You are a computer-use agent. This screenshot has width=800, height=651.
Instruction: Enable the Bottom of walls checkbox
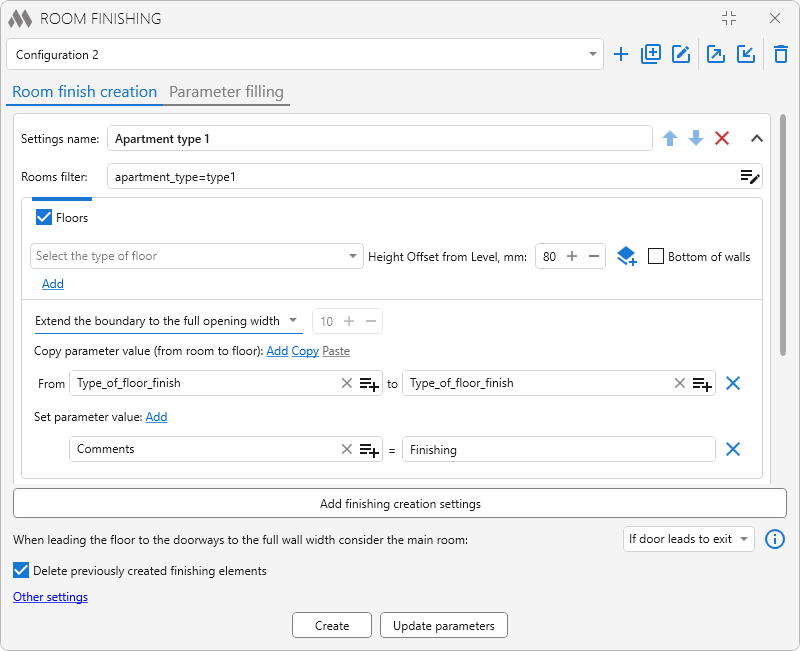click(656, 256)
